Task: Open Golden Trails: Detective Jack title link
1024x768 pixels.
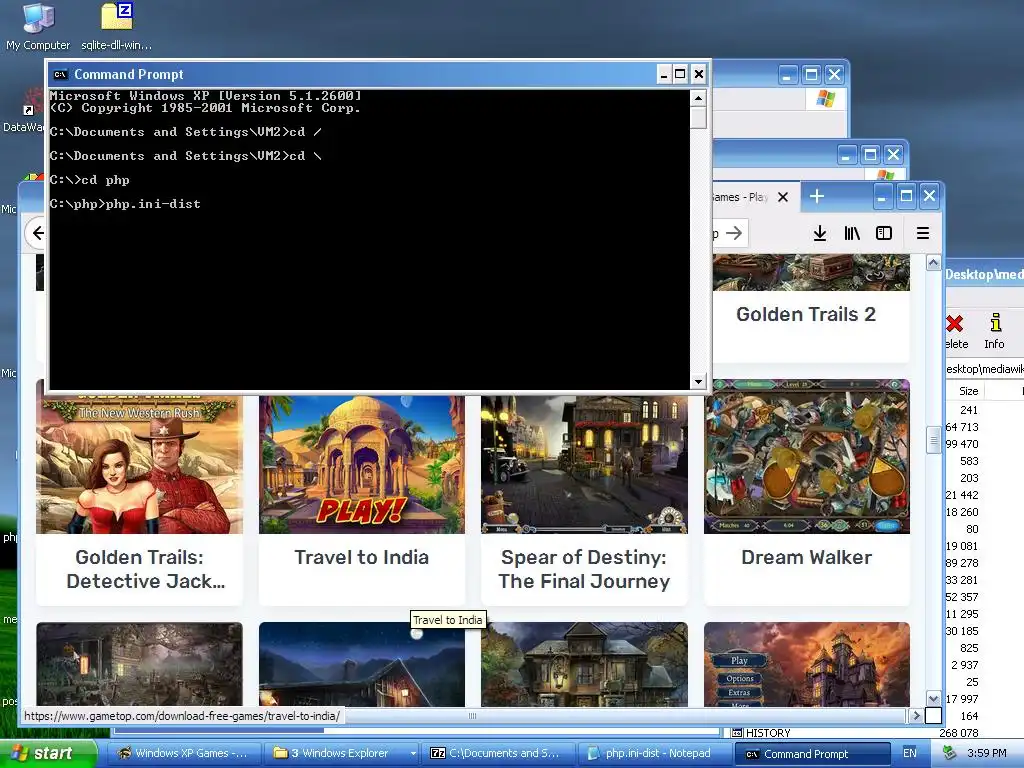Action: (140, 569)
